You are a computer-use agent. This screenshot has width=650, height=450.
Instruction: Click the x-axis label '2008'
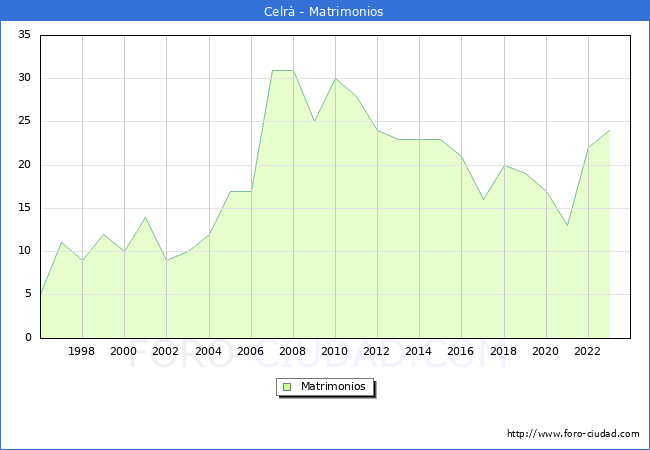tap(292, 351)
